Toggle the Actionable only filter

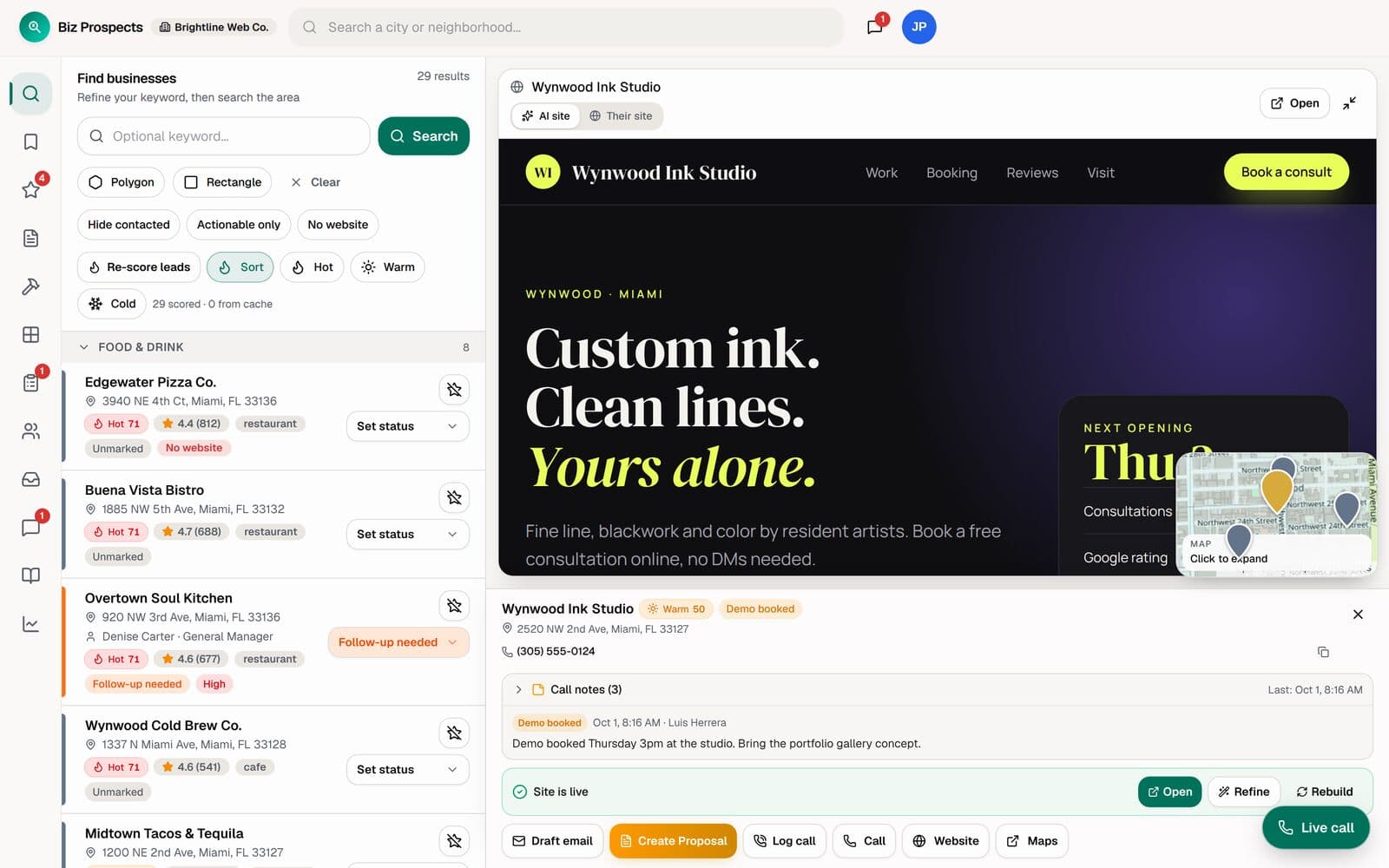[x=239, y=225]
